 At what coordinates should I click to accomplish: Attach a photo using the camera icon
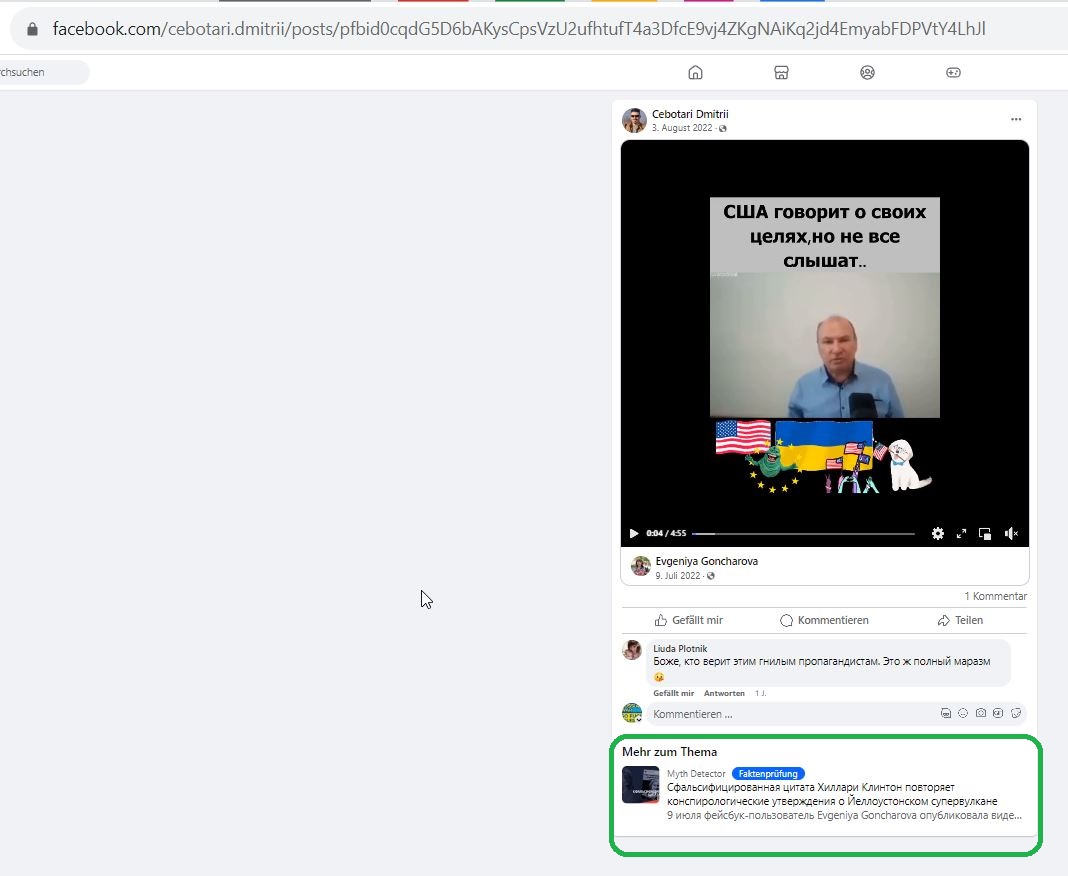click(x=981, y=713)
